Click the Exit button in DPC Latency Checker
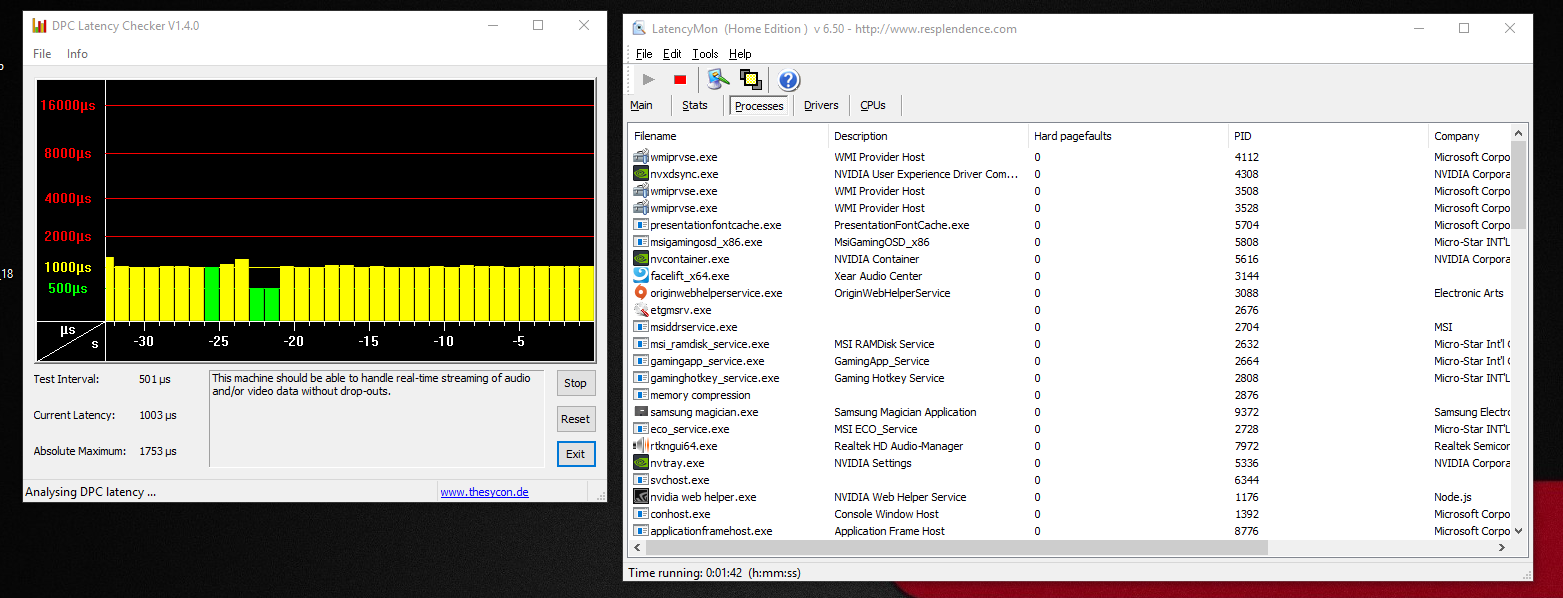This screenshot has height=598, width=1563. (x=575, y=454)
